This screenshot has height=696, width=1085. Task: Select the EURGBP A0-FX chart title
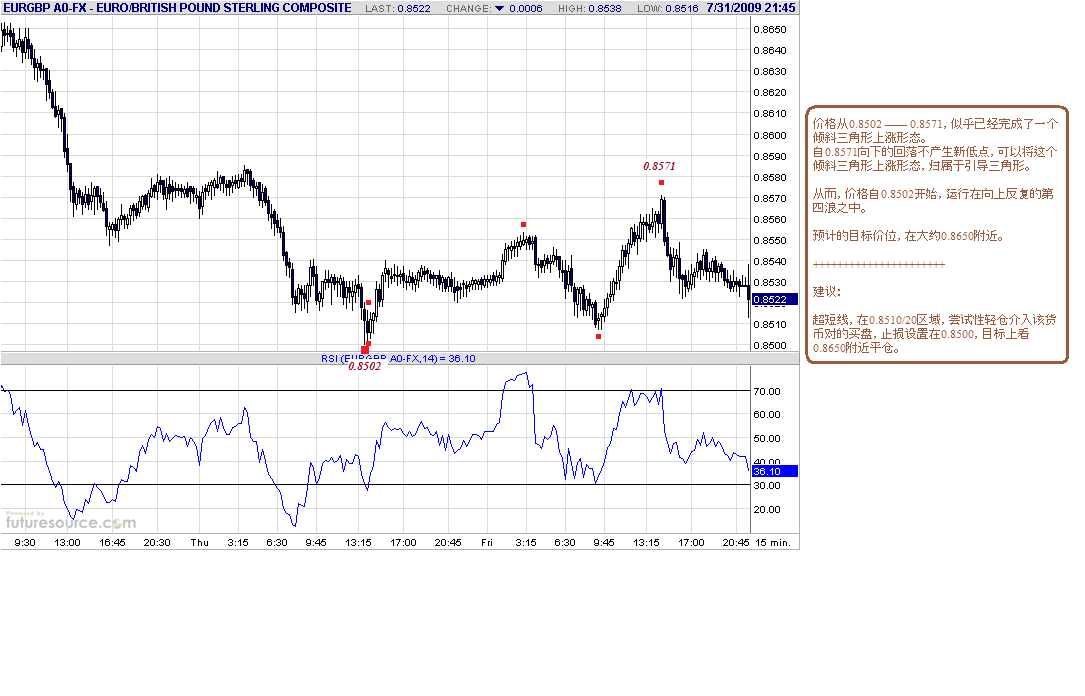point(177,8)
